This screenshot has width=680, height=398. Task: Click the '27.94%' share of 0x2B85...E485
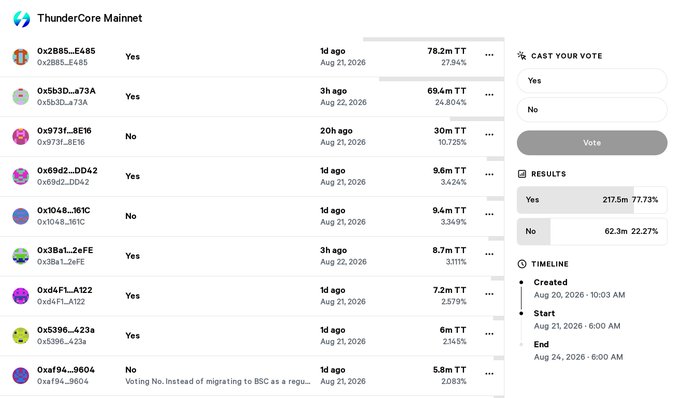point(454,63)
